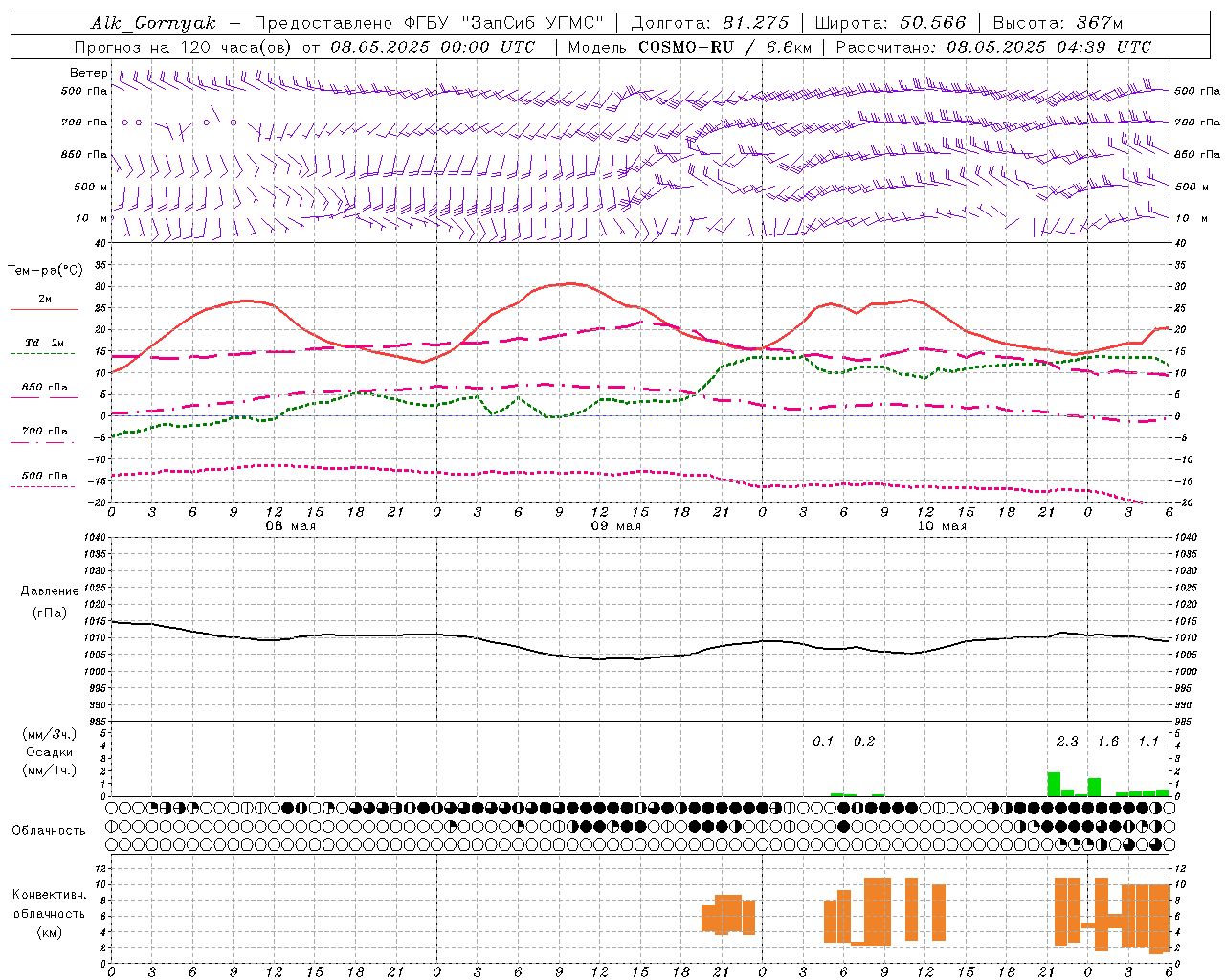This screenshot has height=980, width=1225.
Task: Select the Модель COSMO-RU / 6.6км text
Action: coord(690,47)
